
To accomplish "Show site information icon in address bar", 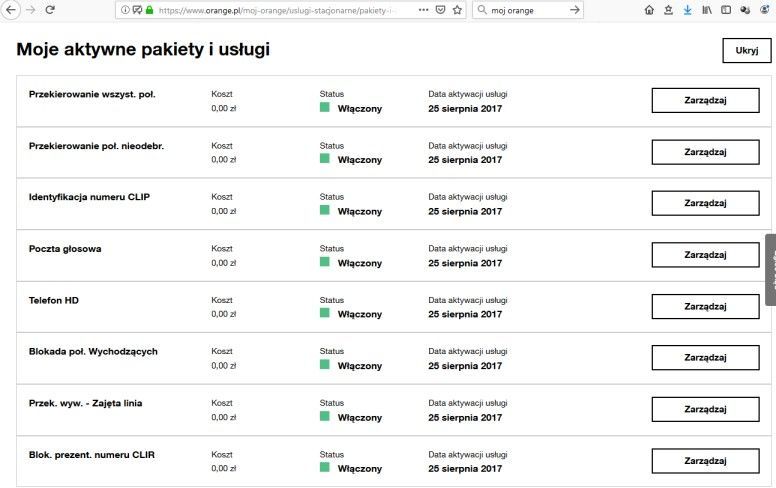I will [x=126, y=10].
